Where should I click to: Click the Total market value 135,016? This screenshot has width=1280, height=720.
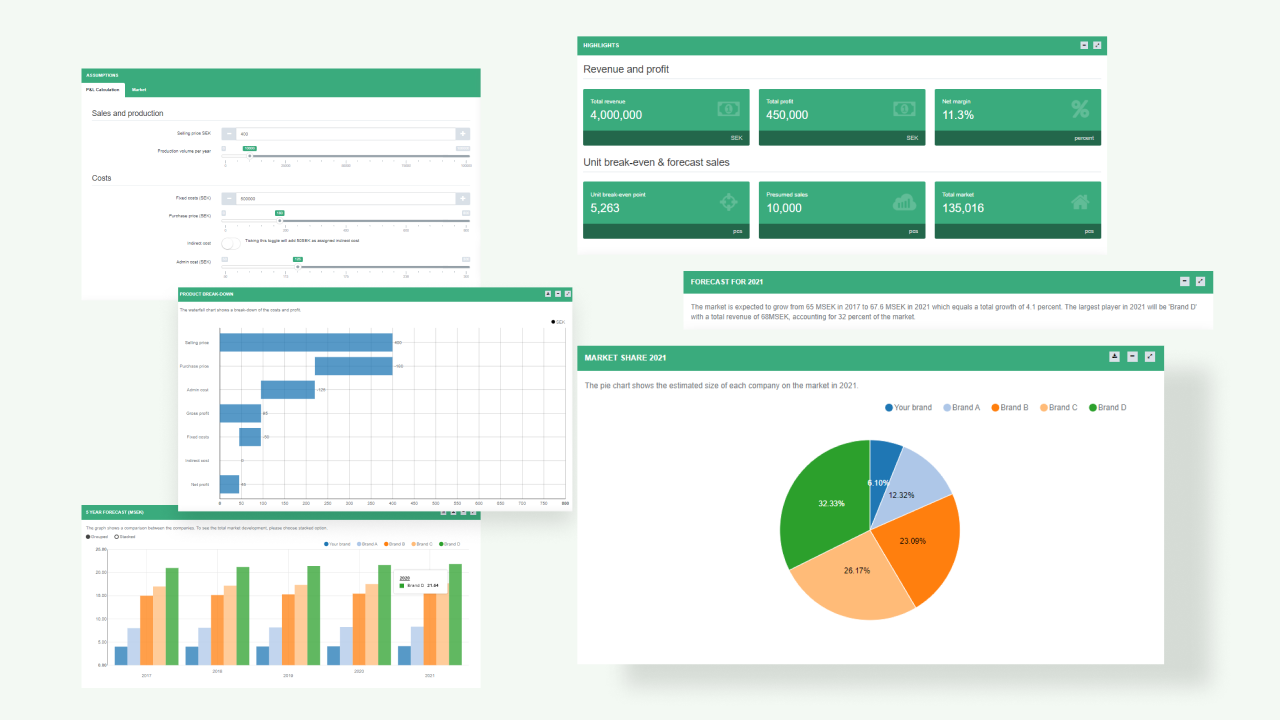963,208
